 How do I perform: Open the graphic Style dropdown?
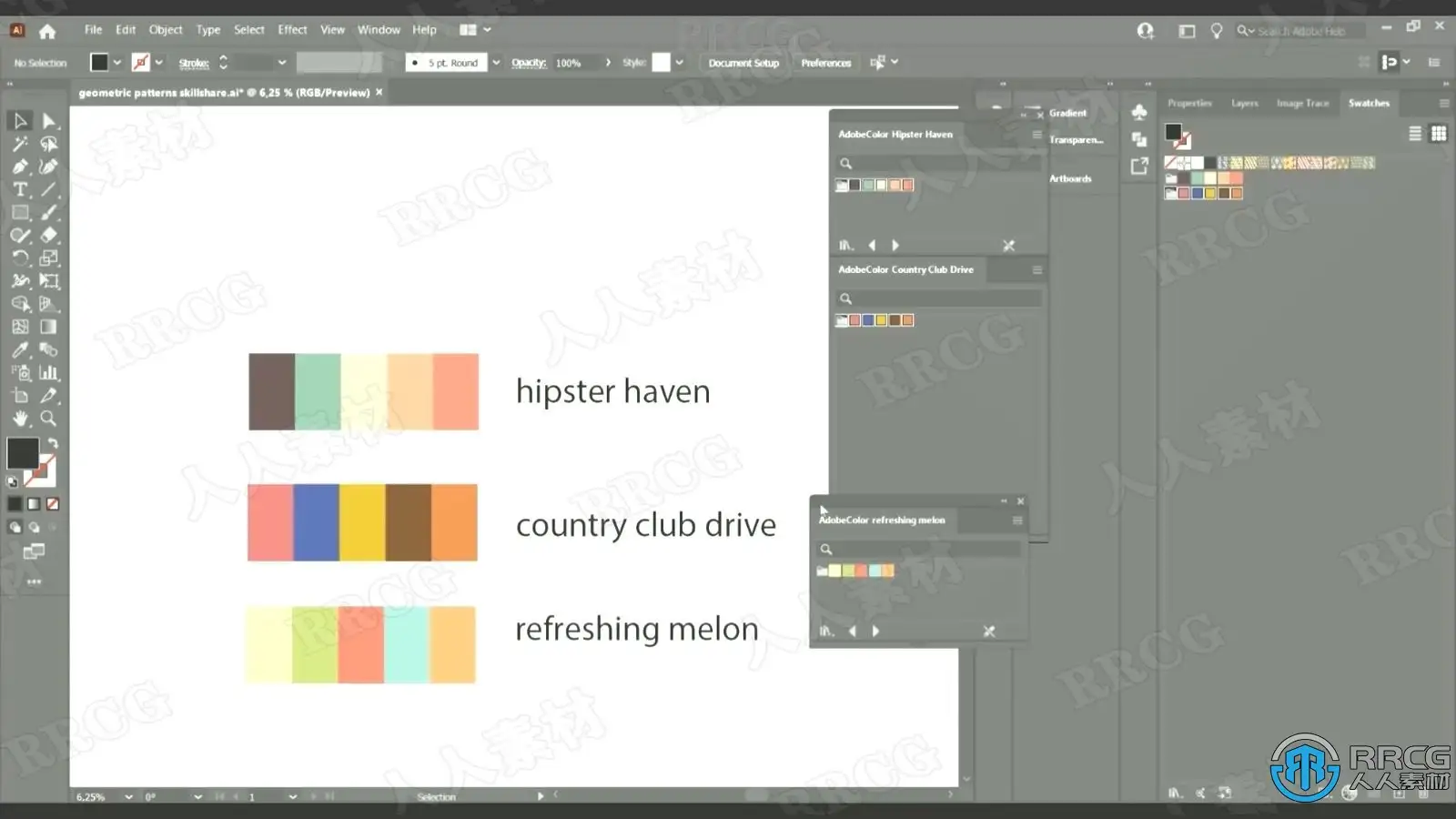pos(679,63)
